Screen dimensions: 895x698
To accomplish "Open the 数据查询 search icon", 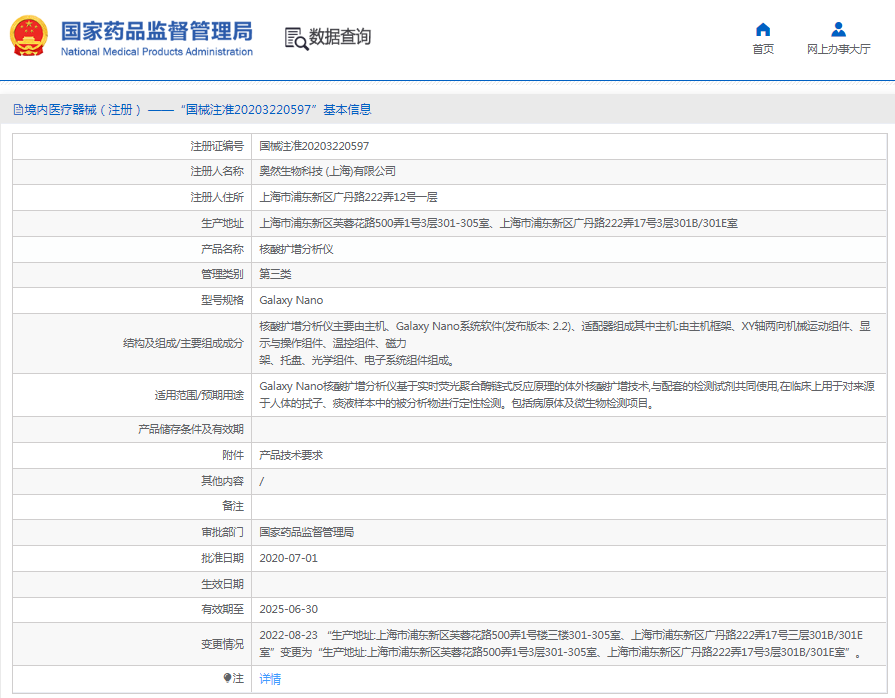I will coord(296,38).
